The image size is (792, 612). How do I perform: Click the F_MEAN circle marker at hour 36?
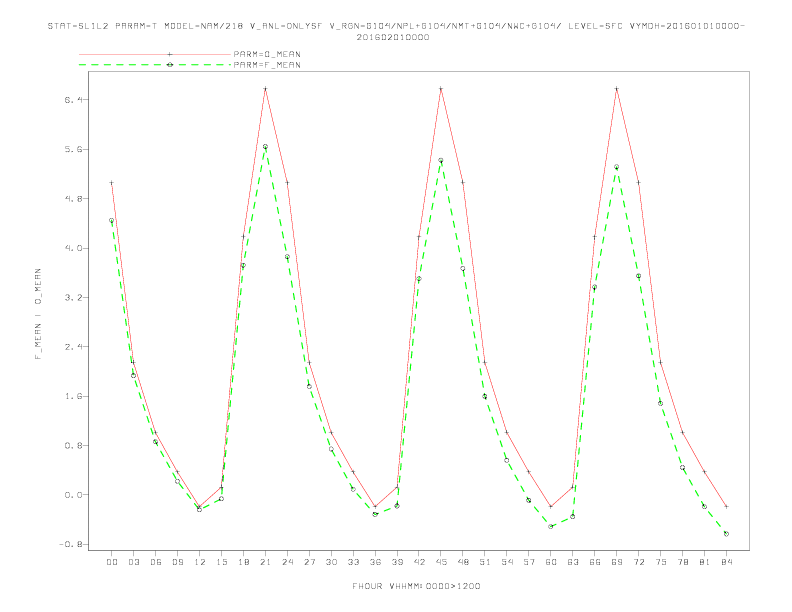pos(375,514)
